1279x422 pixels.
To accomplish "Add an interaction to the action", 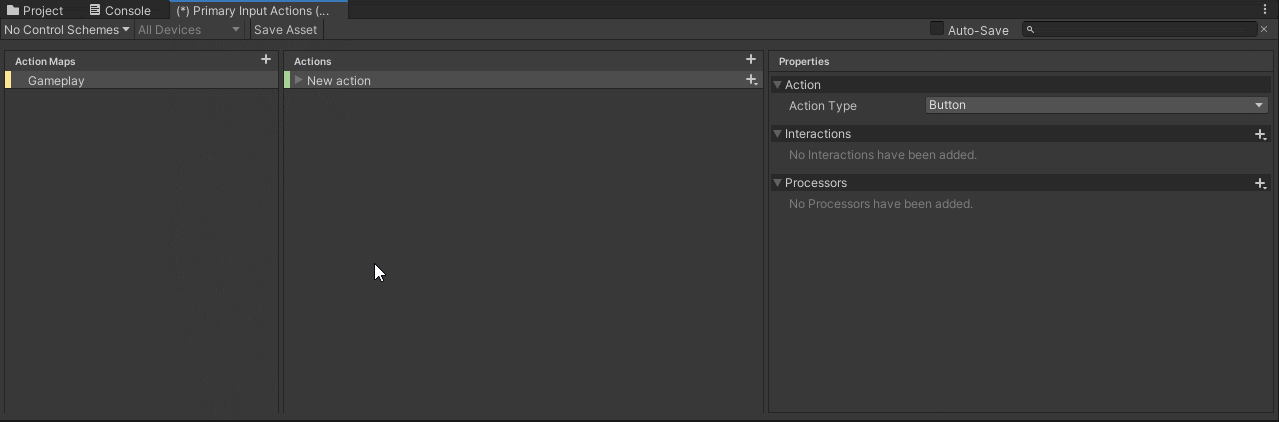I will 1260,134.
